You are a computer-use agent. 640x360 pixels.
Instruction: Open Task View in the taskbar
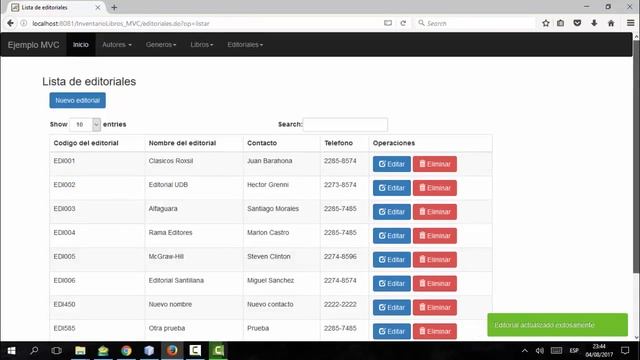57,351
